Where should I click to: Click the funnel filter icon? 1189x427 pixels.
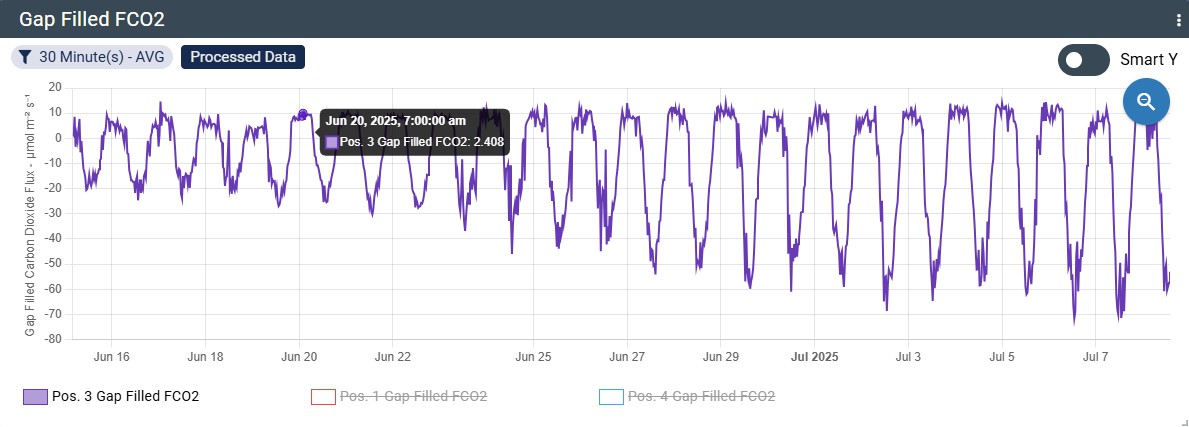[x=25, y=57]
